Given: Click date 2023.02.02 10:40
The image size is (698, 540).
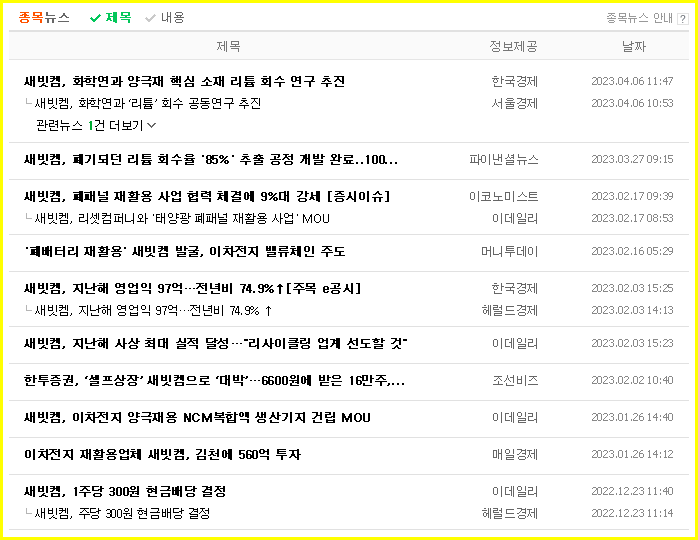Looking at the screenshot, I should (x=632, y=381).
